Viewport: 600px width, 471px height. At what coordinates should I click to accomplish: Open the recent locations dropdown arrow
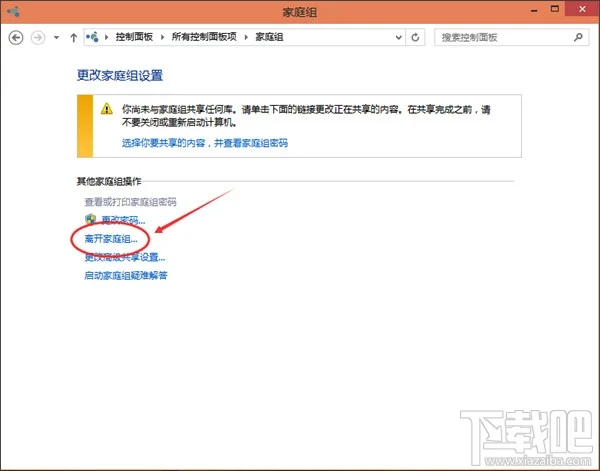[57, 37]
